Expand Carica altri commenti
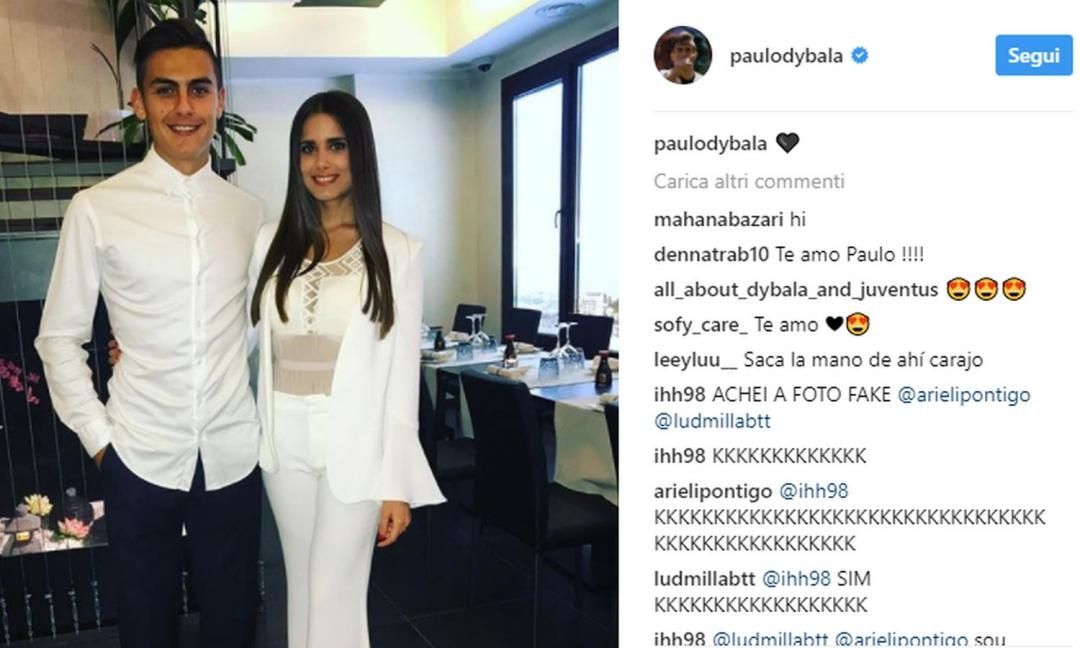 coord(749,181)
